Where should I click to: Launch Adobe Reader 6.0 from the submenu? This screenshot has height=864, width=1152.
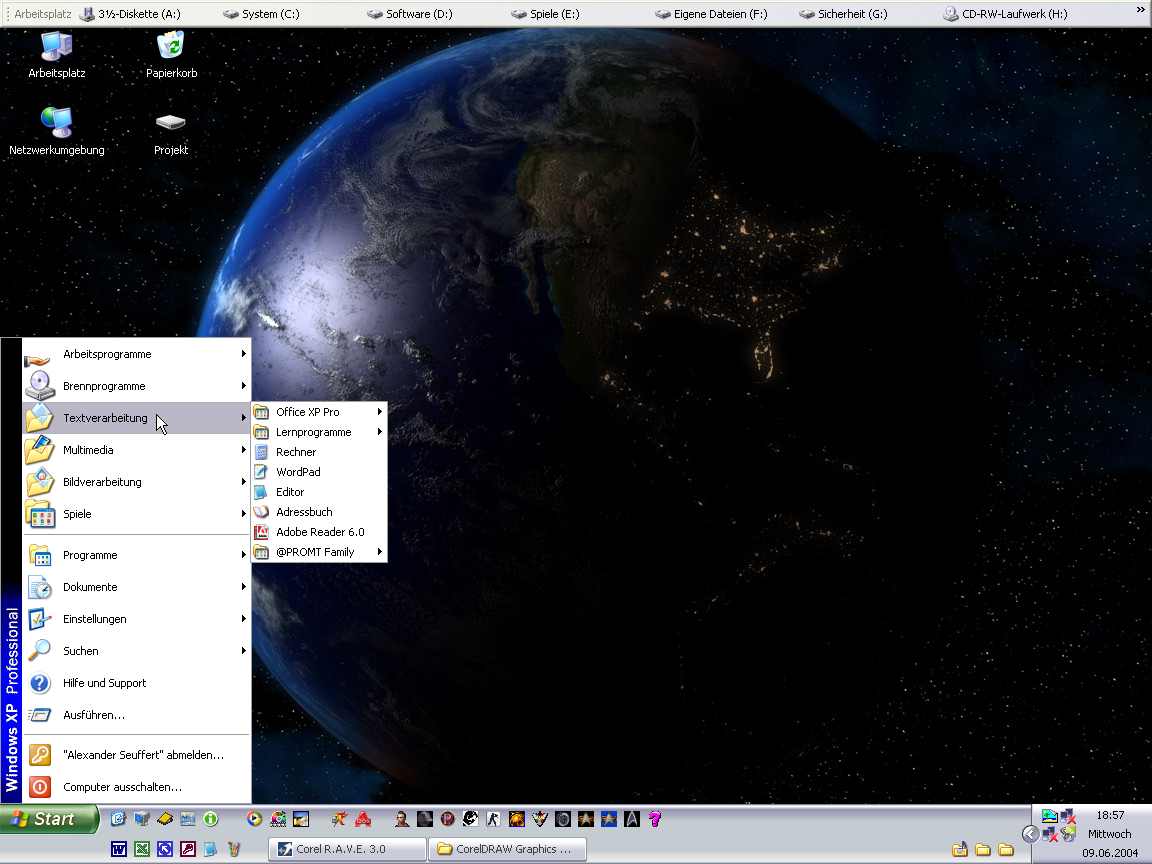click(319, 532)
